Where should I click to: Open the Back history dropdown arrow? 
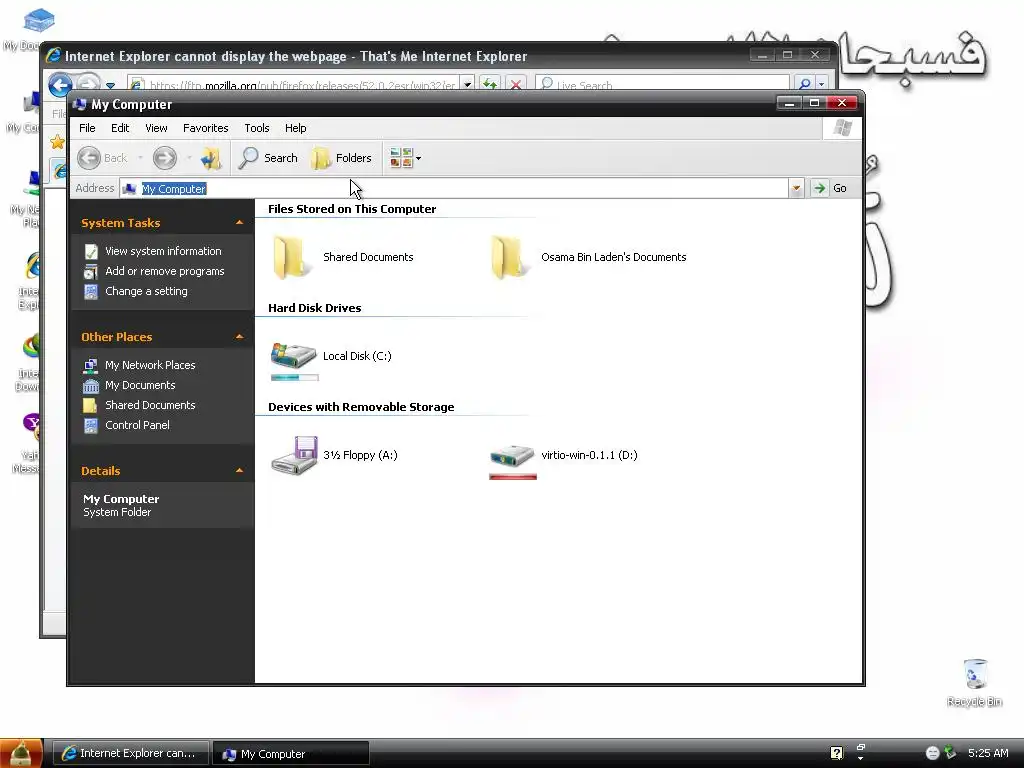pos(140,158)
